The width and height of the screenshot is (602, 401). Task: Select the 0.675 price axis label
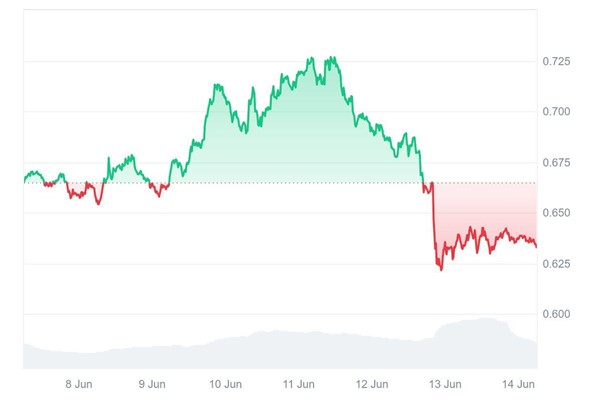pos(556,163)
